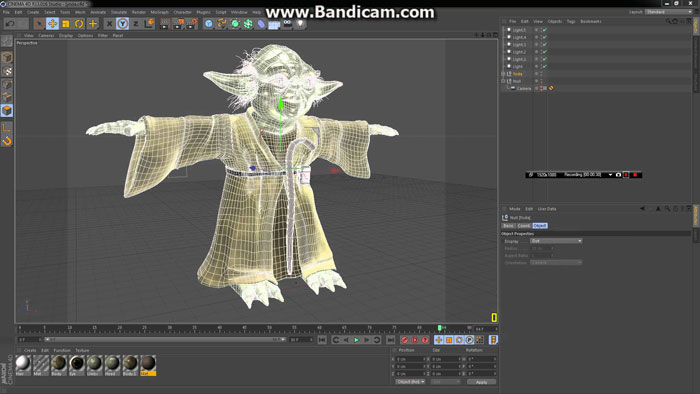
Task: Select the Live Selection arrow tool
Action: pos(39,24)
